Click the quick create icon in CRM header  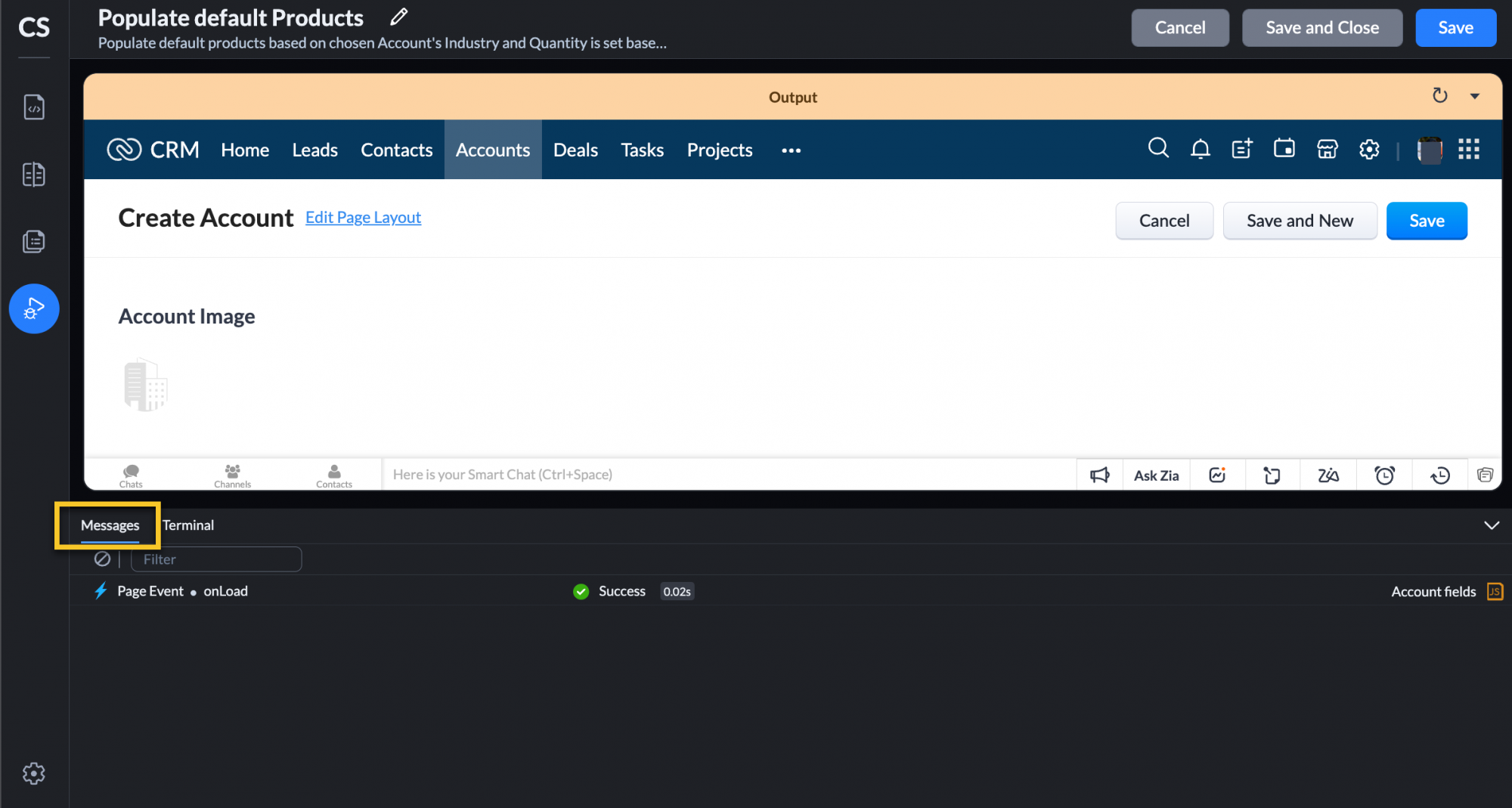pyautogui.click(x=1242, y=149)
